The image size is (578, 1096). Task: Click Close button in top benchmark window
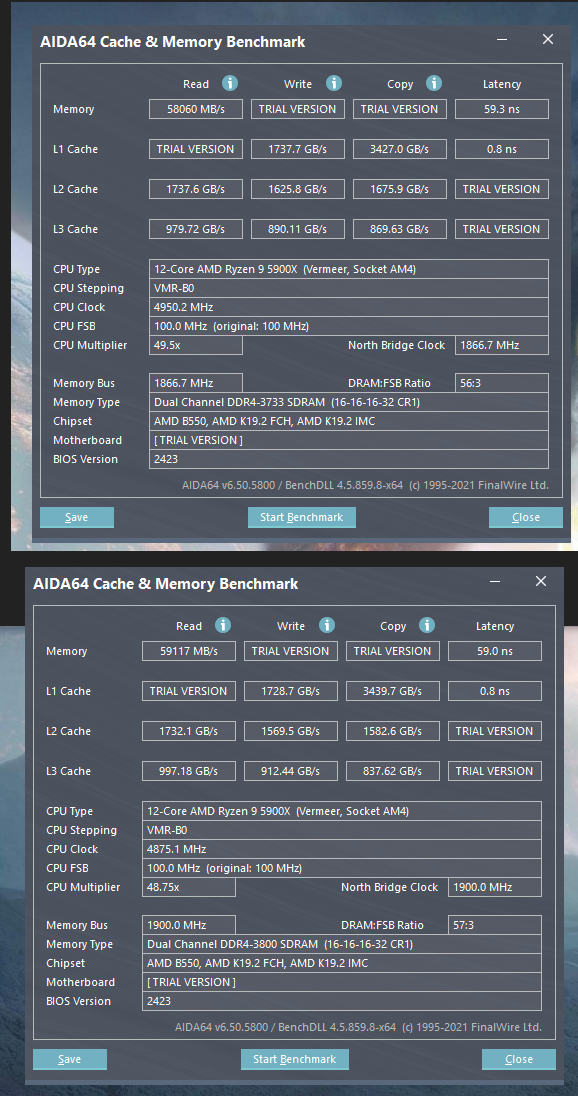point(526,517)
